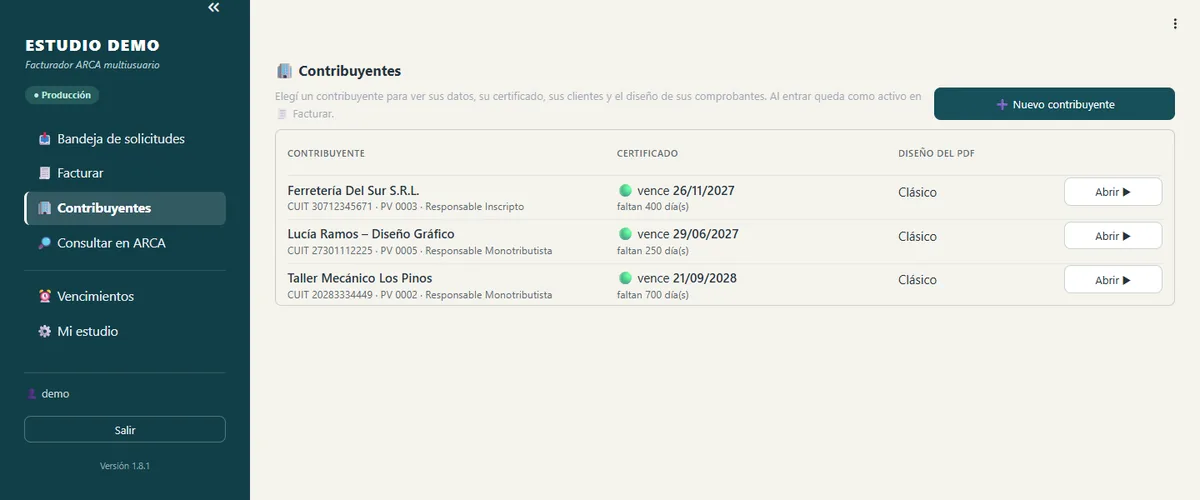Click the Producción environment badge
Image resolution: width=1200 pixels, height=500 pixels.
pyautogui.click(x=62, y=95)
